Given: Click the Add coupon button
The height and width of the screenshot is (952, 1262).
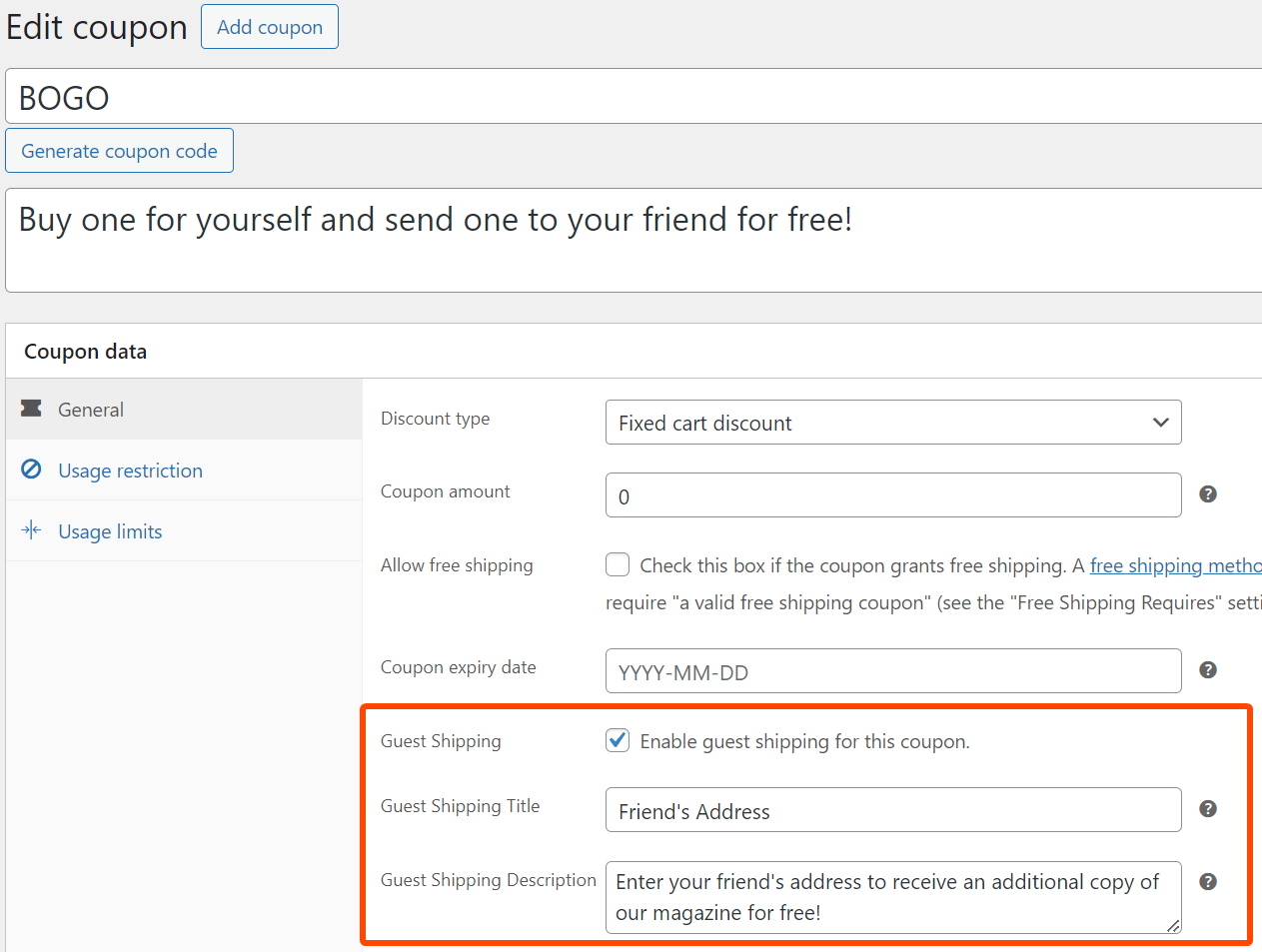Looking at the screenshot, I should point(270,27).
